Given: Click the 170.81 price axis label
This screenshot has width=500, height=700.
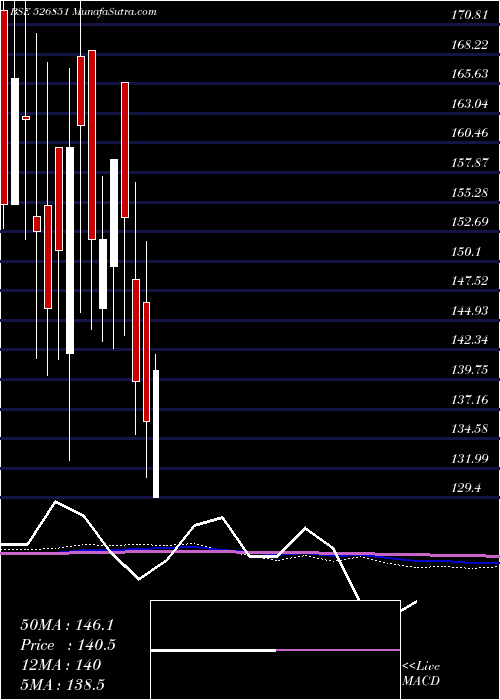Looking at the screenshot, I should (470, 15).
